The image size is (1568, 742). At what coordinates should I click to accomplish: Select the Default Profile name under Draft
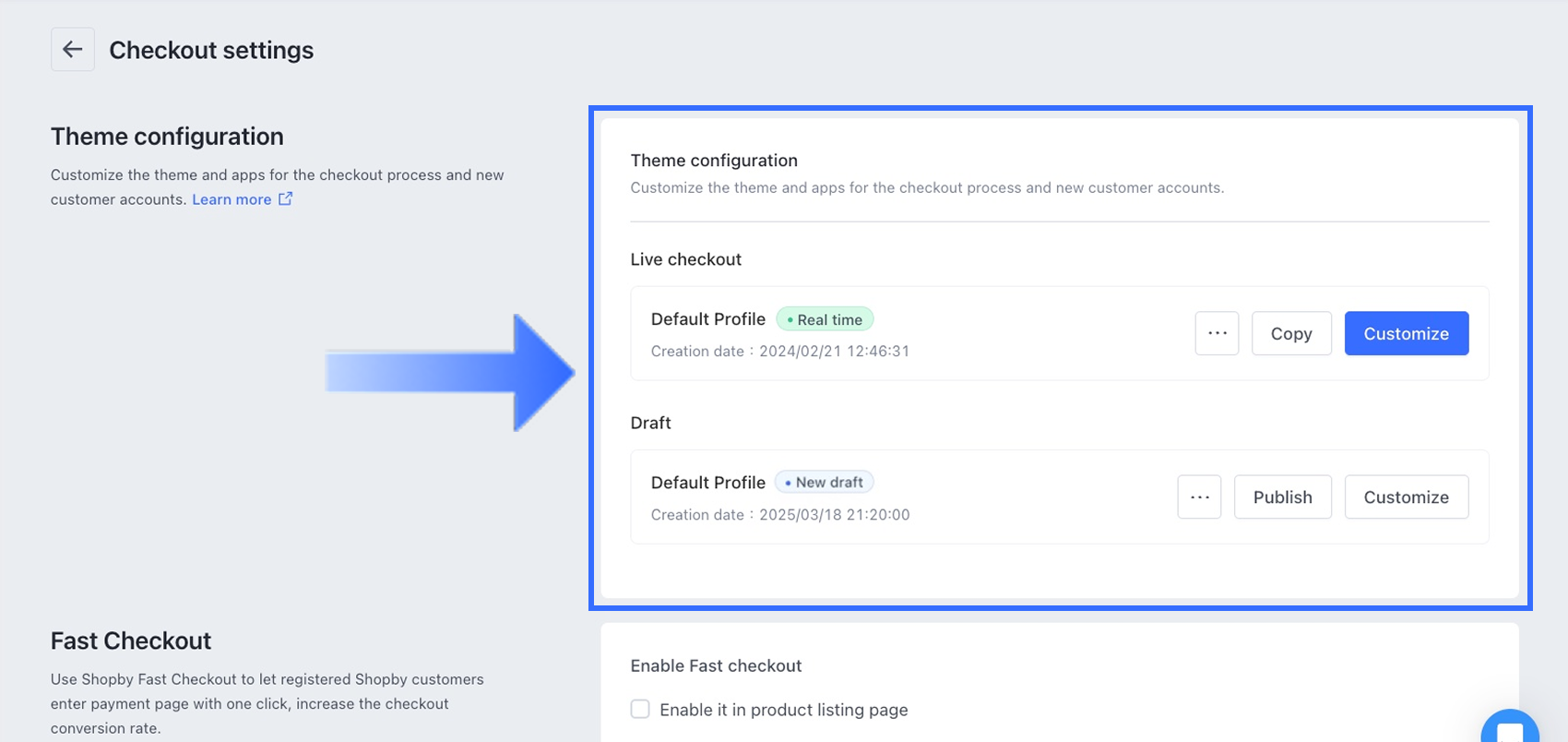(x=707, y=483)
